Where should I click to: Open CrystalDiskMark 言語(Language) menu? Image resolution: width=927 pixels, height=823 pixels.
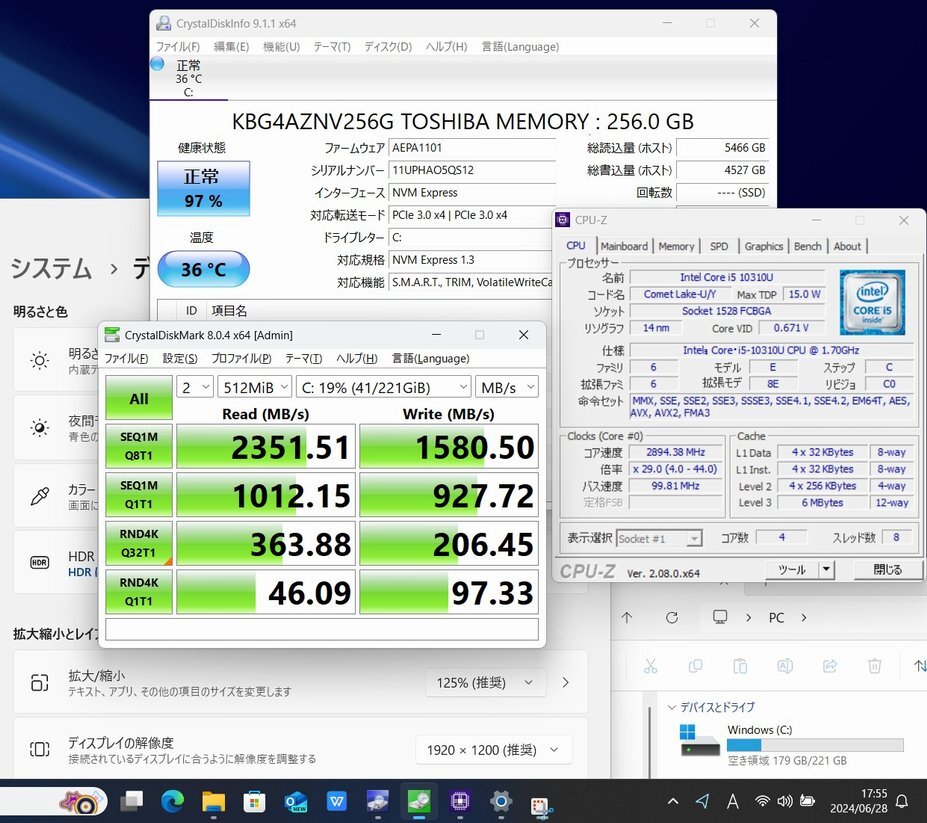[x=430, y=358]
